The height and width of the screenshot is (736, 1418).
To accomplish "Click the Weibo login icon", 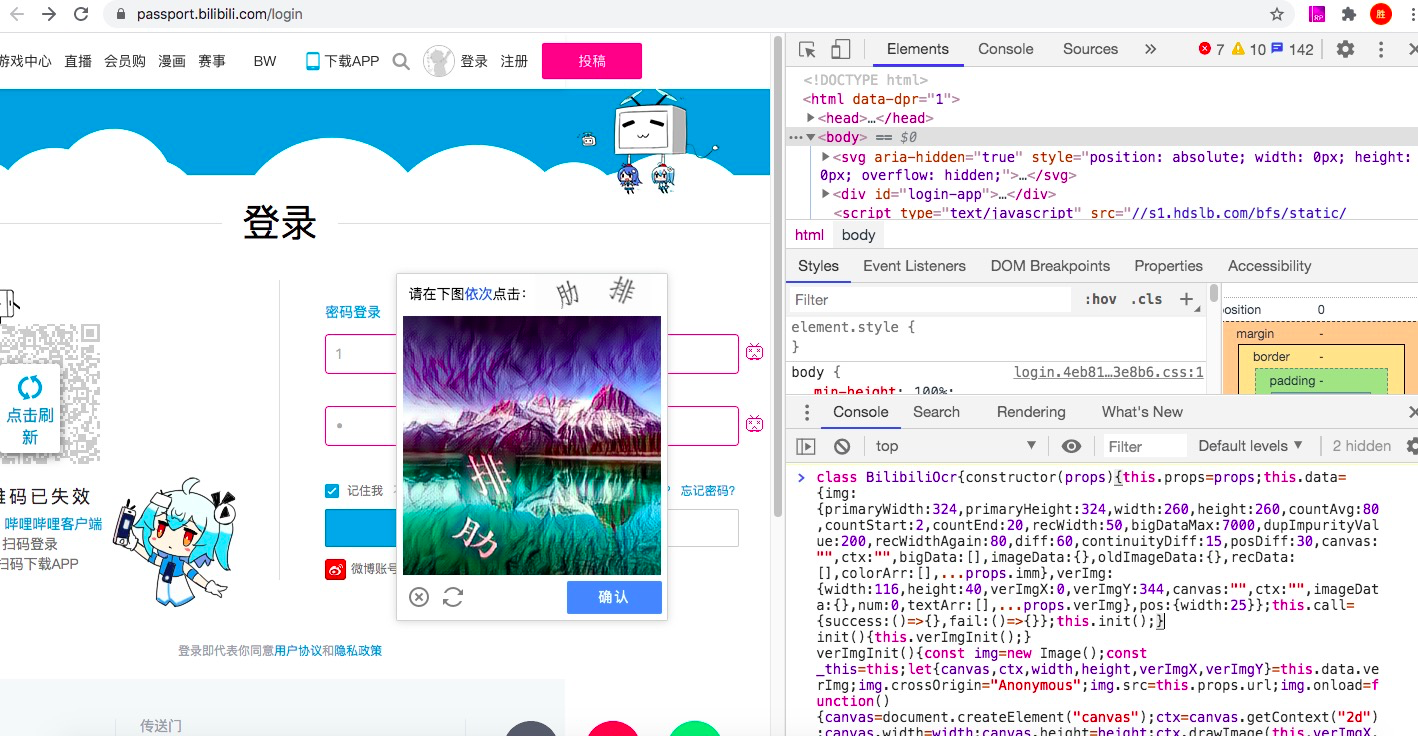I will pos(335,569).
